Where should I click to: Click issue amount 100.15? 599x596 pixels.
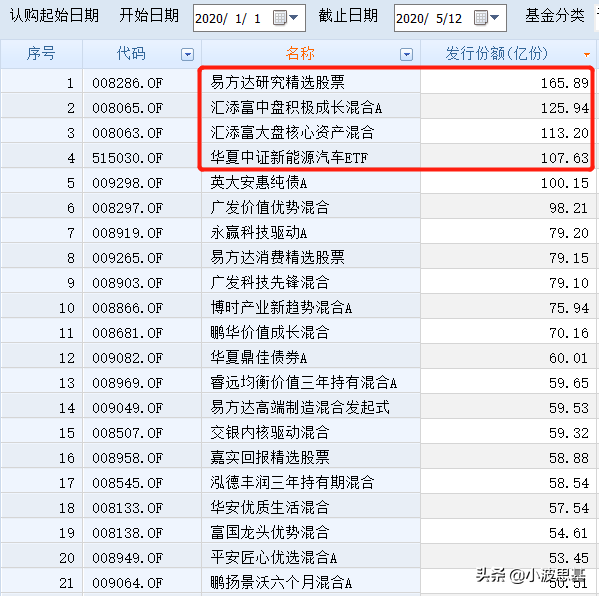pos(565,183)
